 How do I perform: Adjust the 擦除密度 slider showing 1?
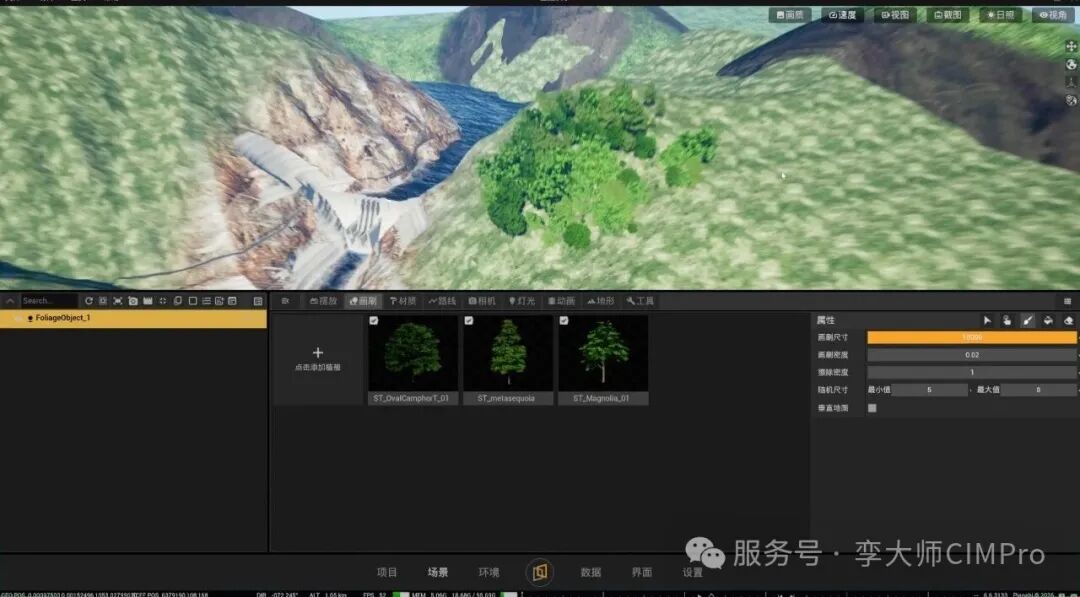click(971, 372)
